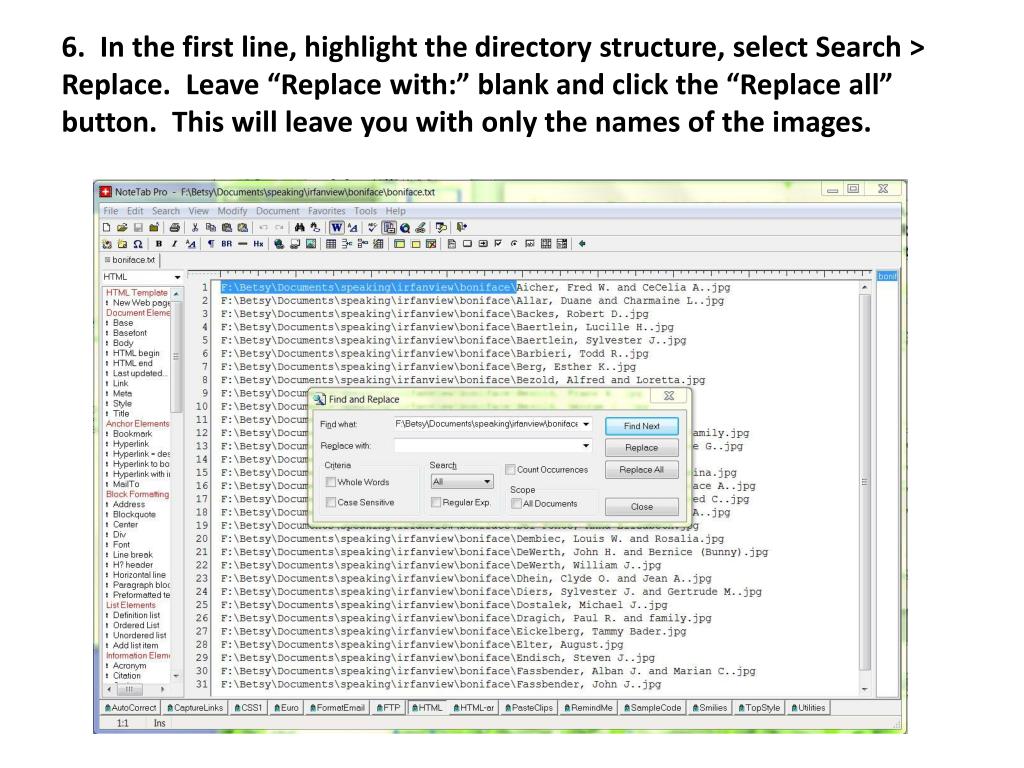
Task: Click line 26 text 'Dragich, Paul R. and family.jpg'
Action: 614,618
